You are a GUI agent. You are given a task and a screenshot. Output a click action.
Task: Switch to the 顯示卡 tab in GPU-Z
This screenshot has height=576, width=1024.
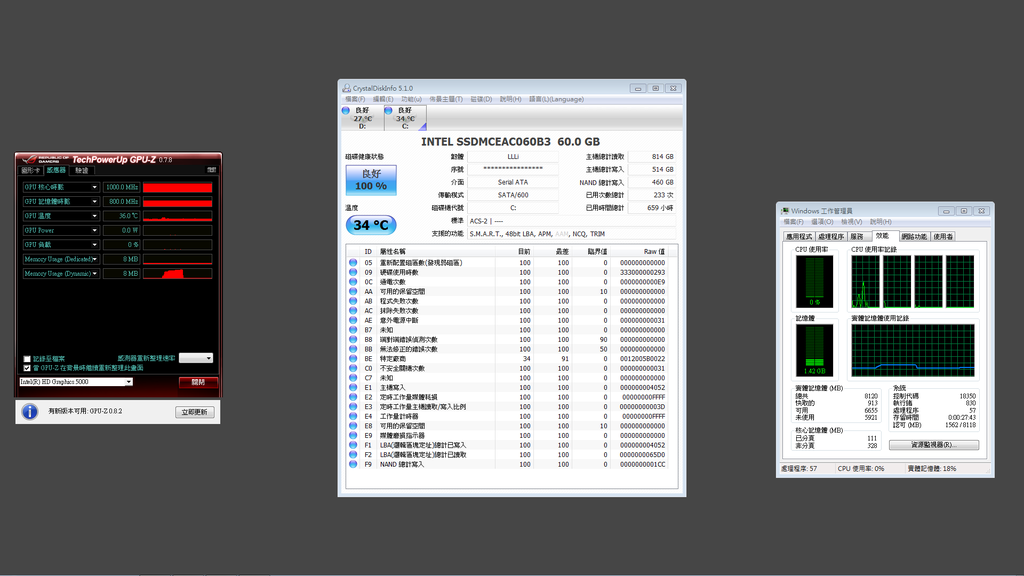coord(31,170)
